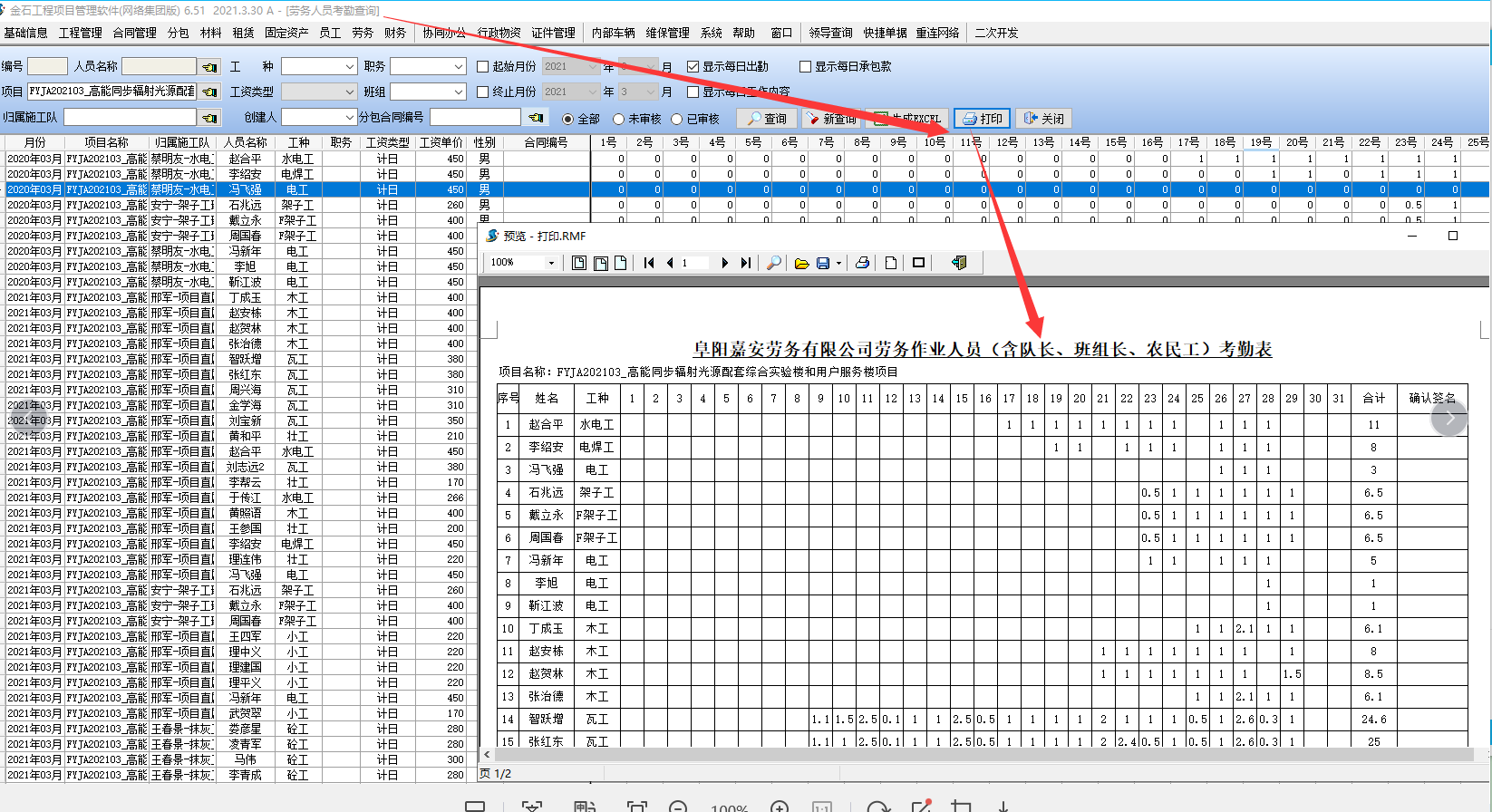
Task: Uncheck 显示每日出勤 checkbox
Action: click(693, 67)
